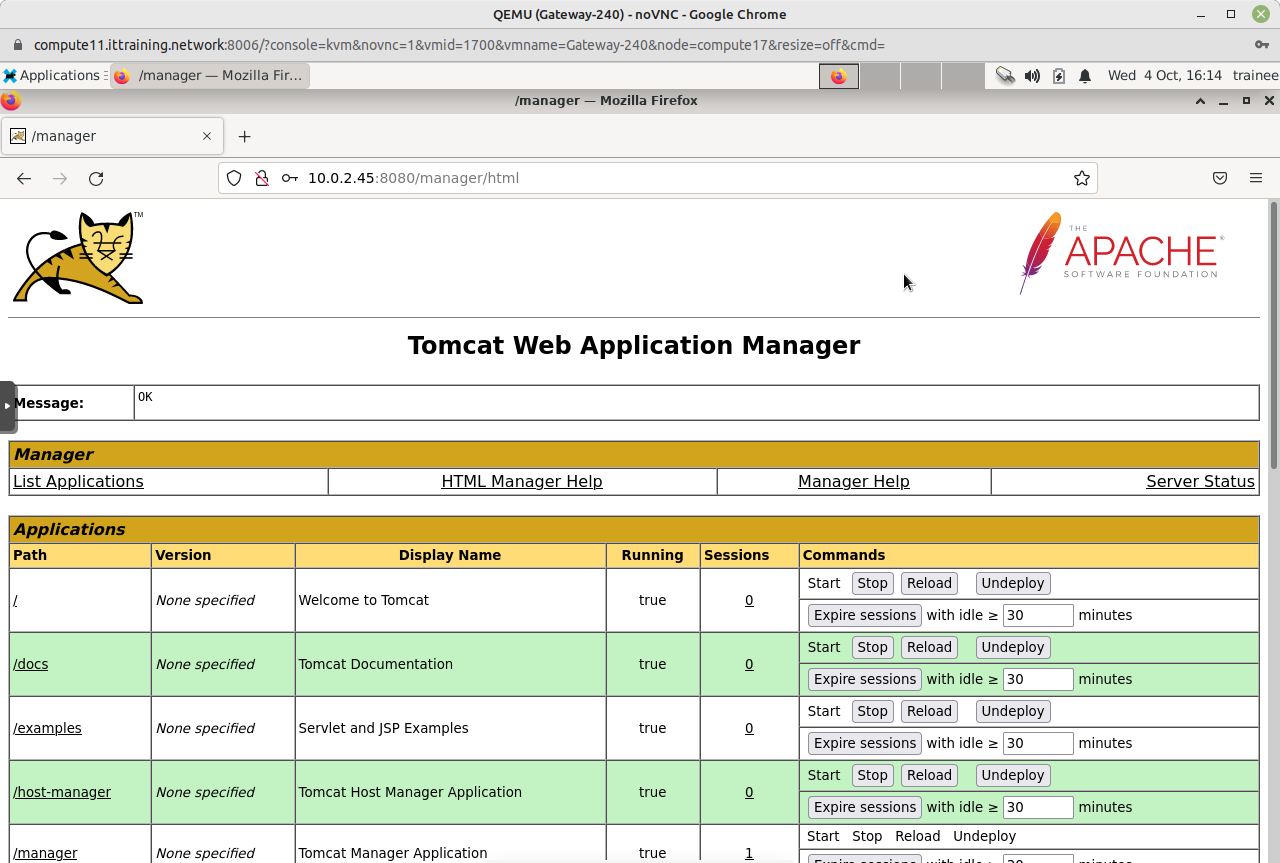Expire sessions for the root application

point(865,615)
